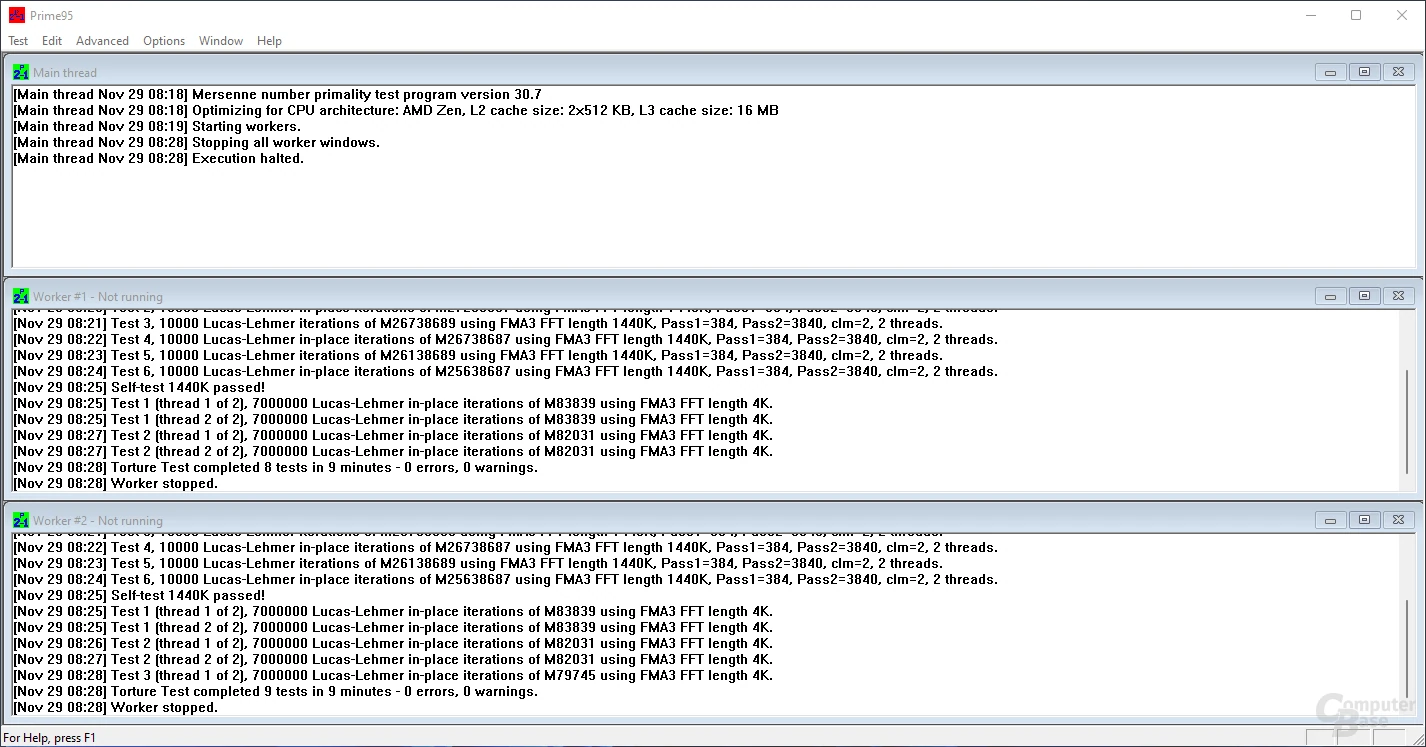
Task: Open the Test menu
Action: pos(18,41)
